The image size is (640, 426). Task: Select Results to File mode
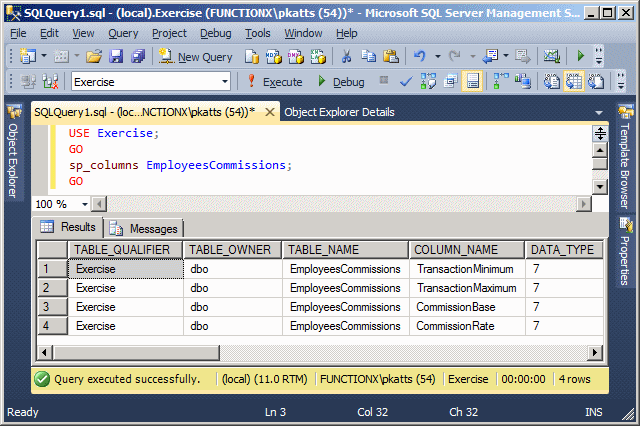point(596,81)
